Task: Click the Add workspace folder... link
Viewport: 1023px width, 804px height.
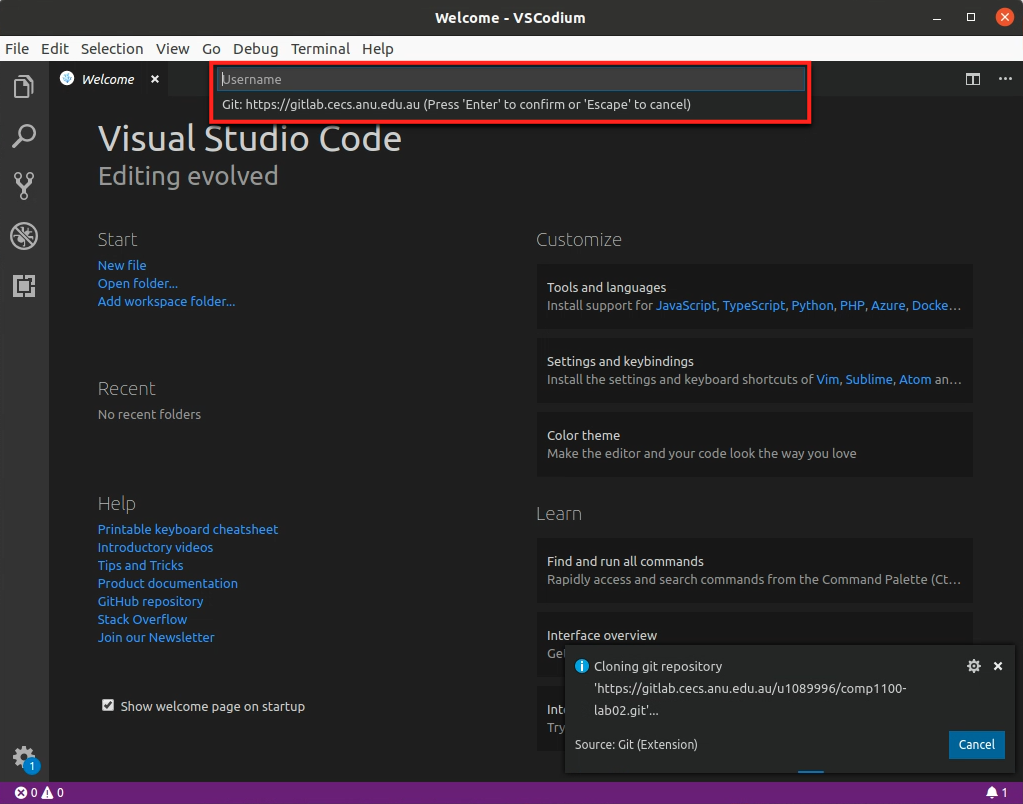Action: coord(166,302)
